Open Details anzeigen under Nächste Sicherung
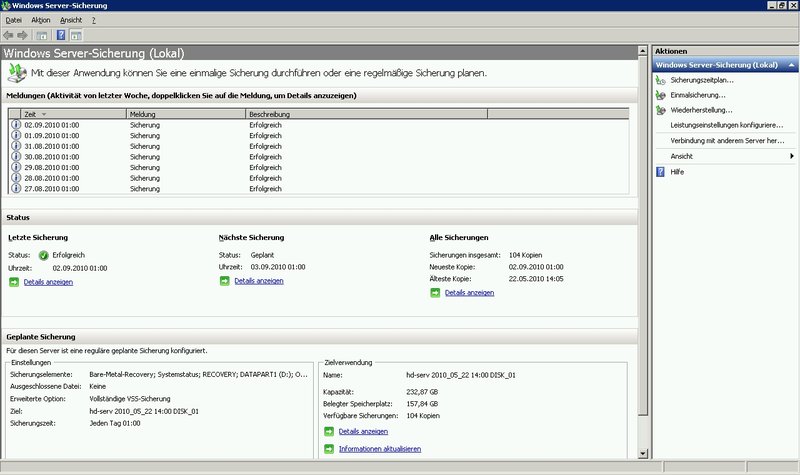Image resolution: width=800 pixels, height=475 pixels. (259, 281)
